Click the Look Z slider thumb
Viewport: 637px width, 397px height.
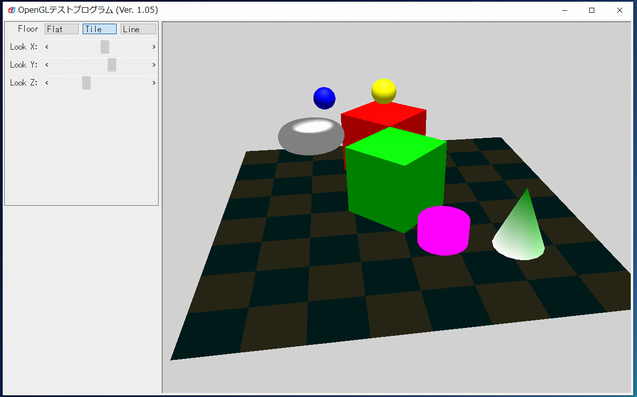86,82
